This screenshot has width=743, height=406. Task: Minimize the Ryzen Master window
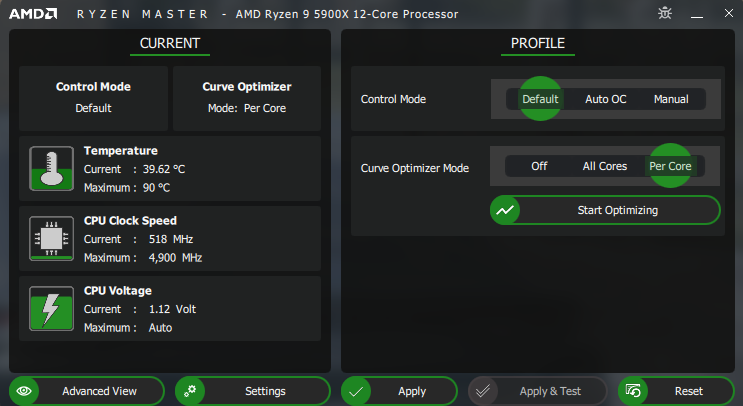(x=695, y=13)
